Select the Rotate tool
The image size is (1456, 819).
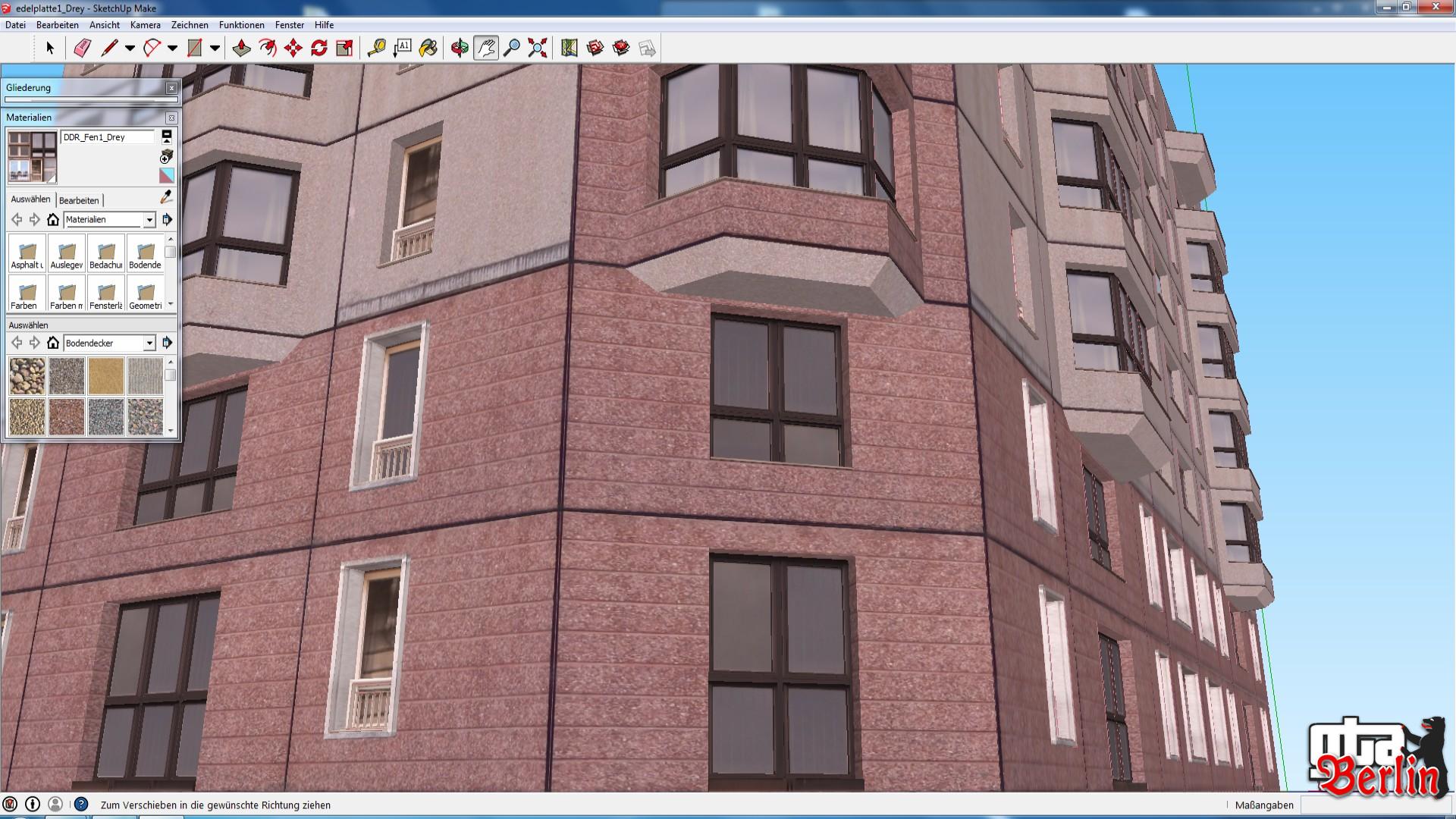pos(319,49)
